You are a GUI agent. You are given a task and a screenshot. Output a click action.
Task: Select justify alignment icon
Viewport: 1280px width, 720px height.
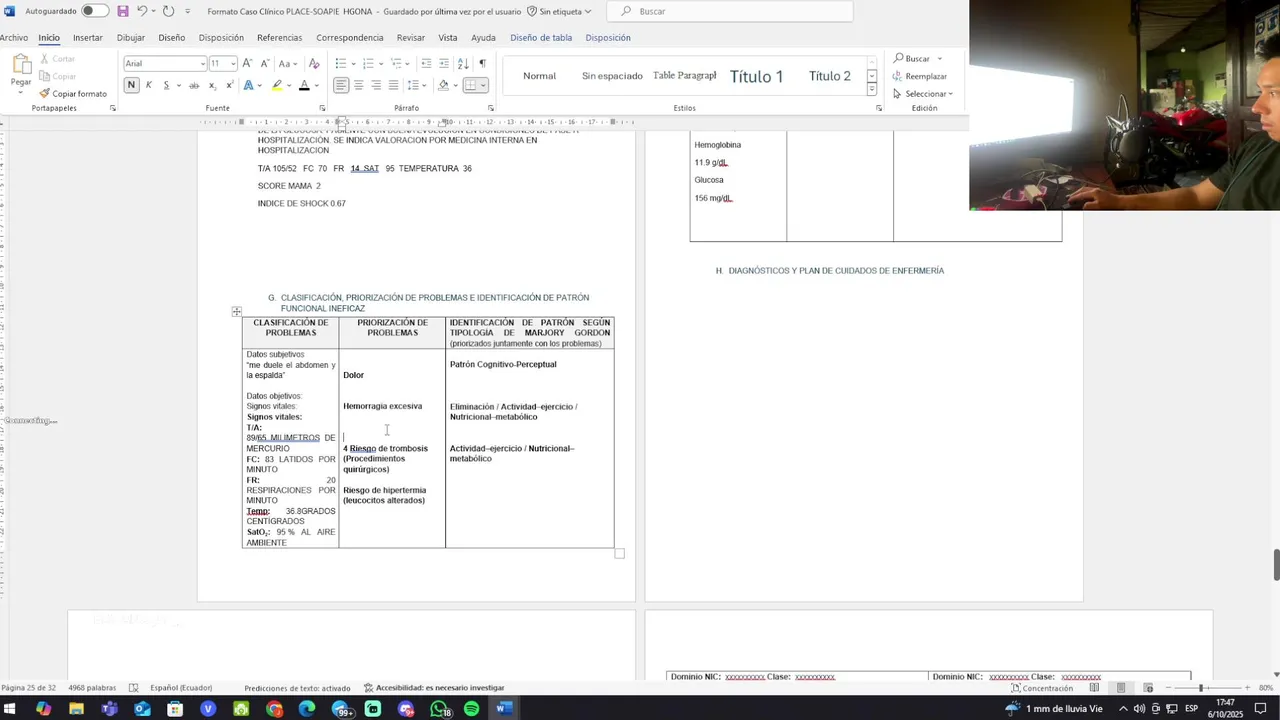(x=393, y=85)
